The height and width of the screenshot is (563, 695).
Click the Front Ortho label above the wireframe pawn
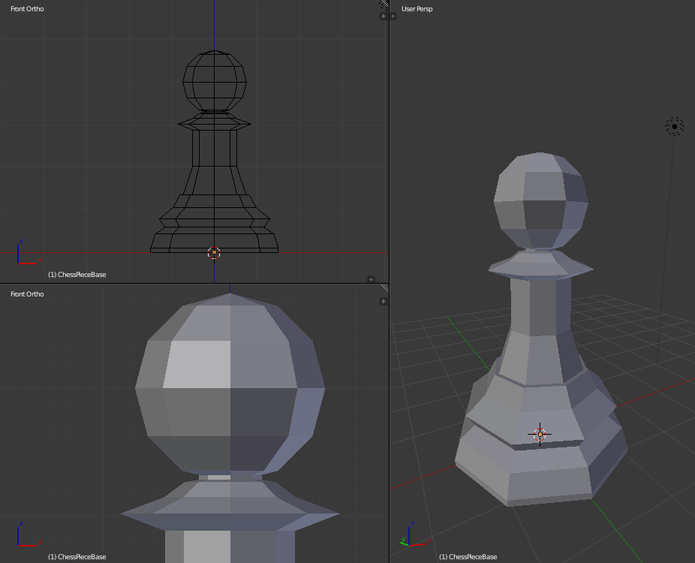pyautogui.click(x=27, y=9)
